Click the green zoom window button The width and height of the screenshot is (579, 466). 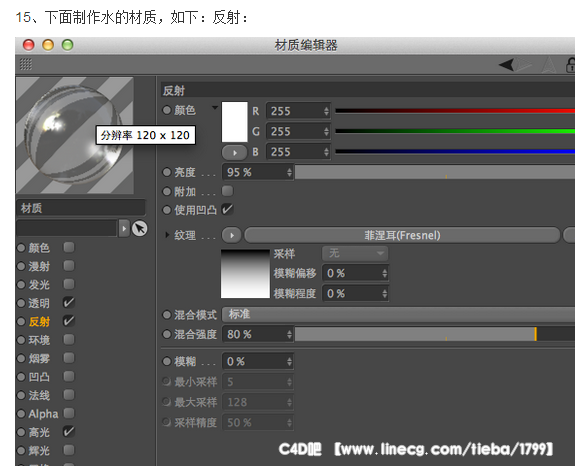pyautogui.click(x=67, y=45)
